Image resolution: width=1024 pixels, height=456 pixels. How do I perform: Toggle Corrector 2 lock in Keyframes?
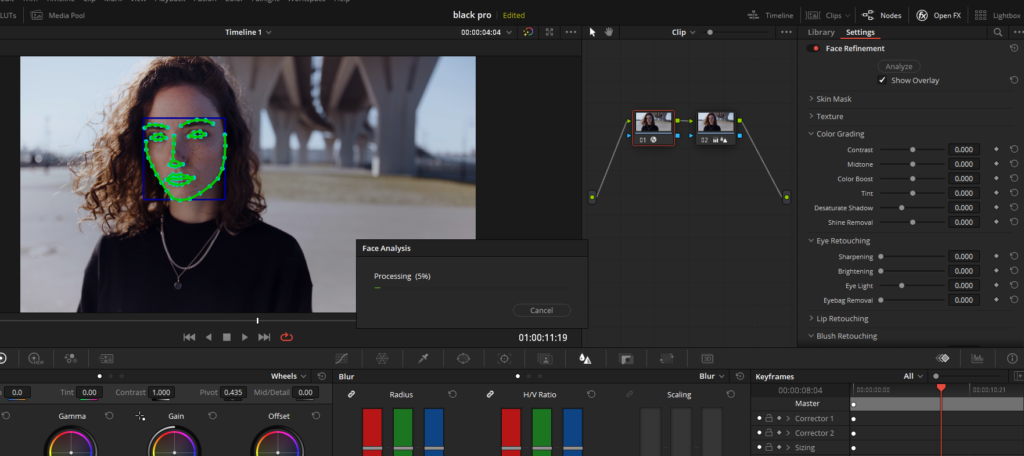tap(769, 432)
